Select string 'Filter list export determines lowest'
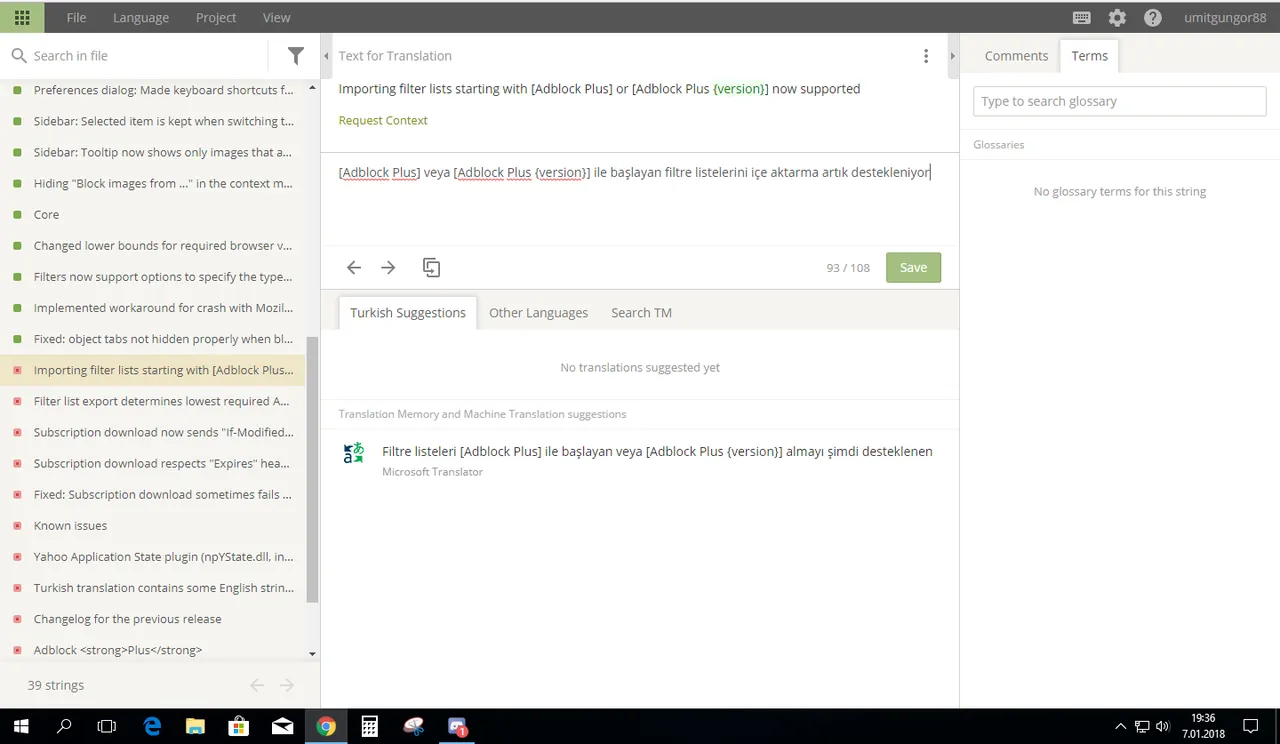 159,401
